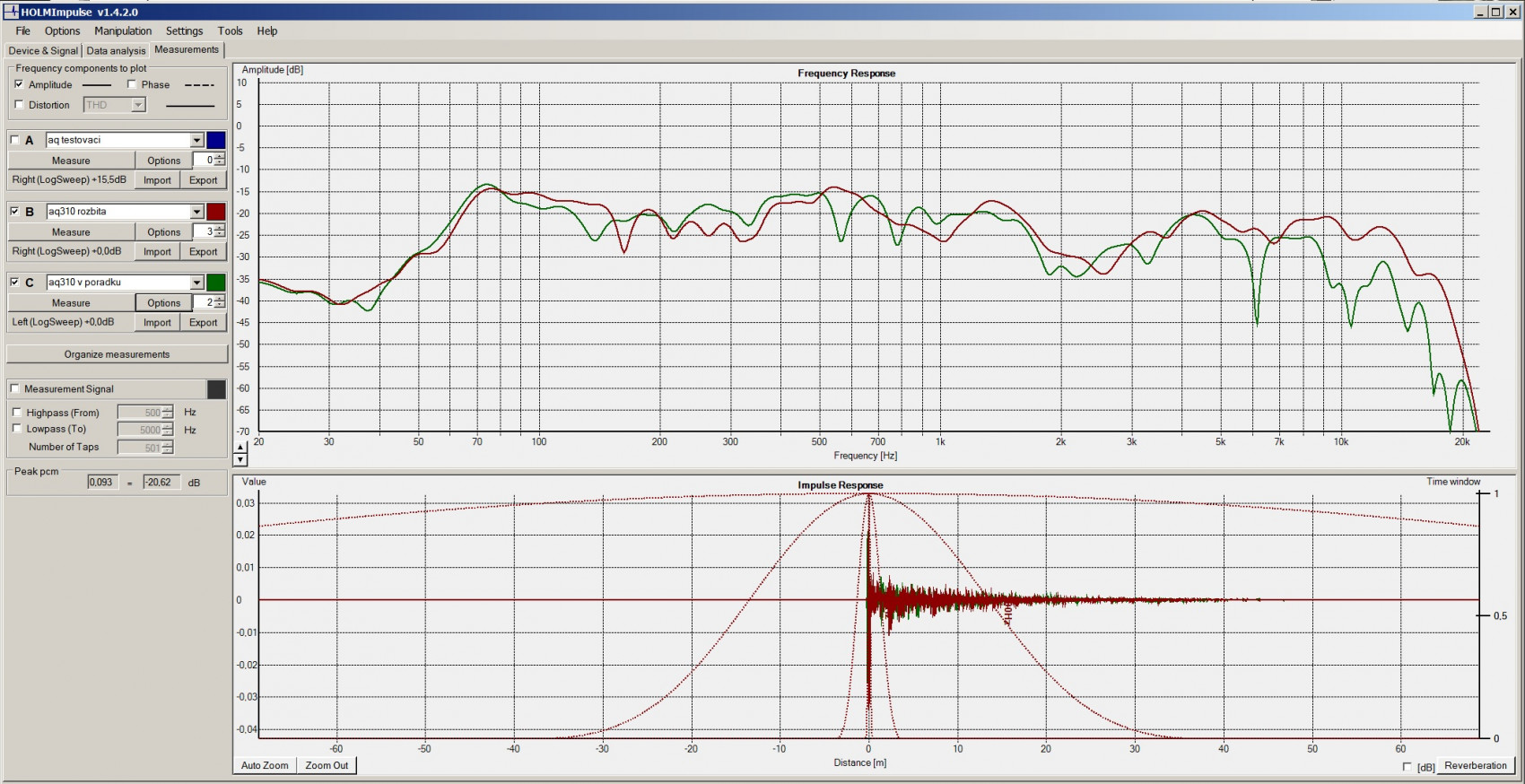Image resolution: width=1525 pixels, height=784 pixels.
Task: Click the spinner arrows for measurement B number
Action: coord(221,231)
